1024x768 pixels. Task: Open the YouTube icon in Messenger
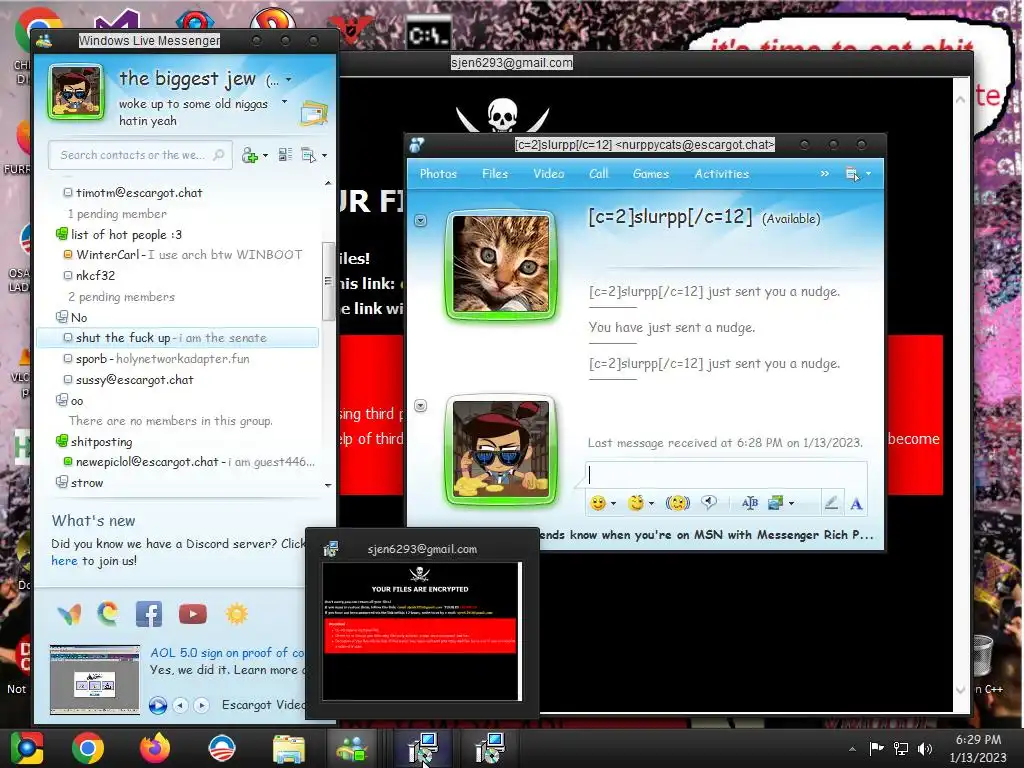[x=193, y=614]
